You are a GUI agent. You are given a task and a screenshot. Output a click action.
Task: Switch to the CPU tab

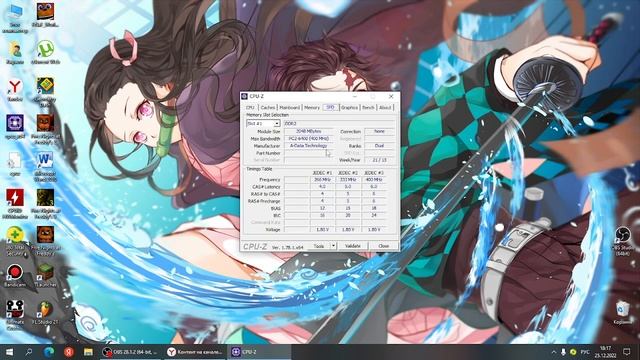pyautogui.click(x=250, y=107)
